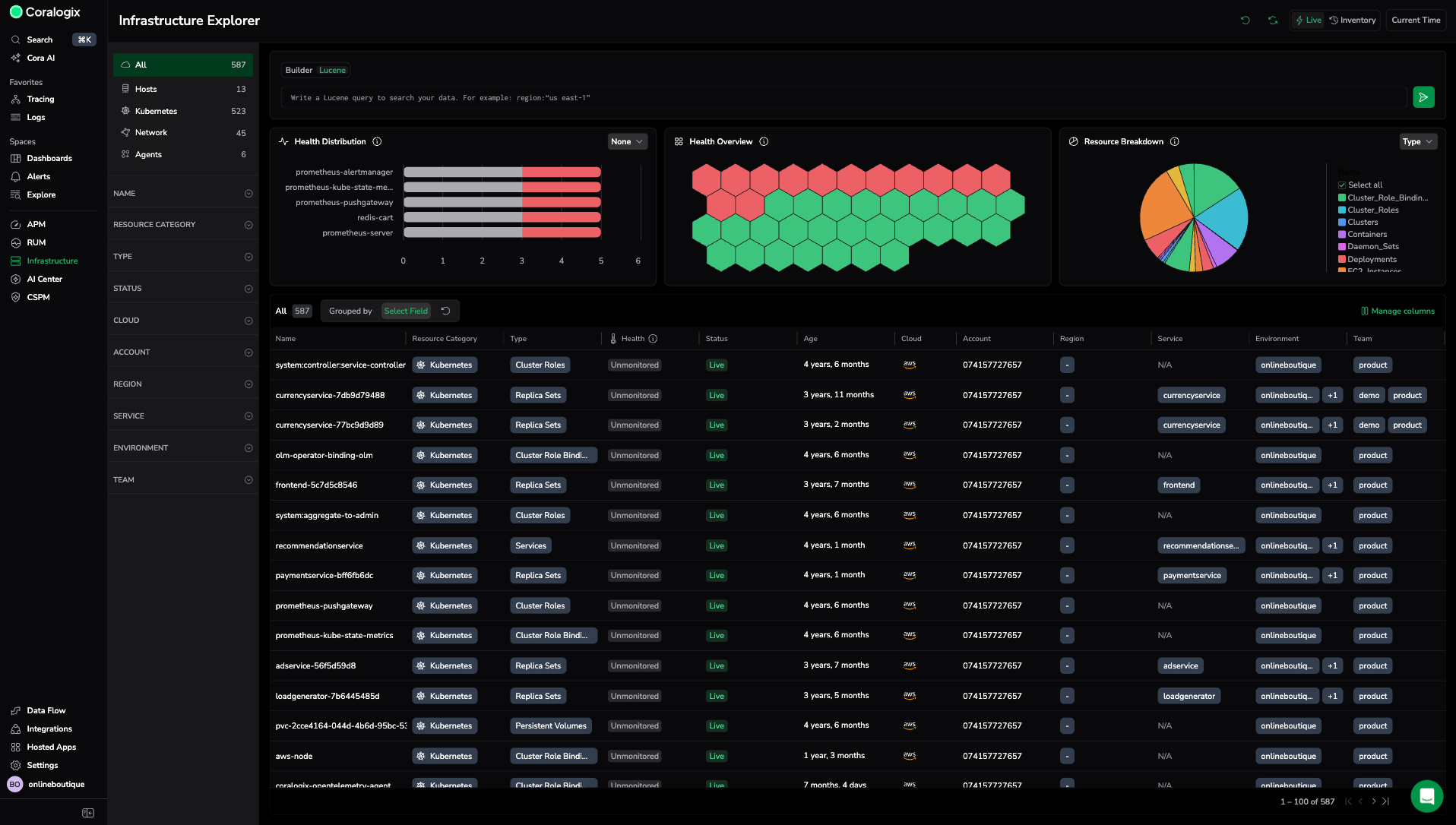Click the Resource Breakdown info icon
The height and width of the screenshot is (825, 1456).
[x=1174, y=142]
